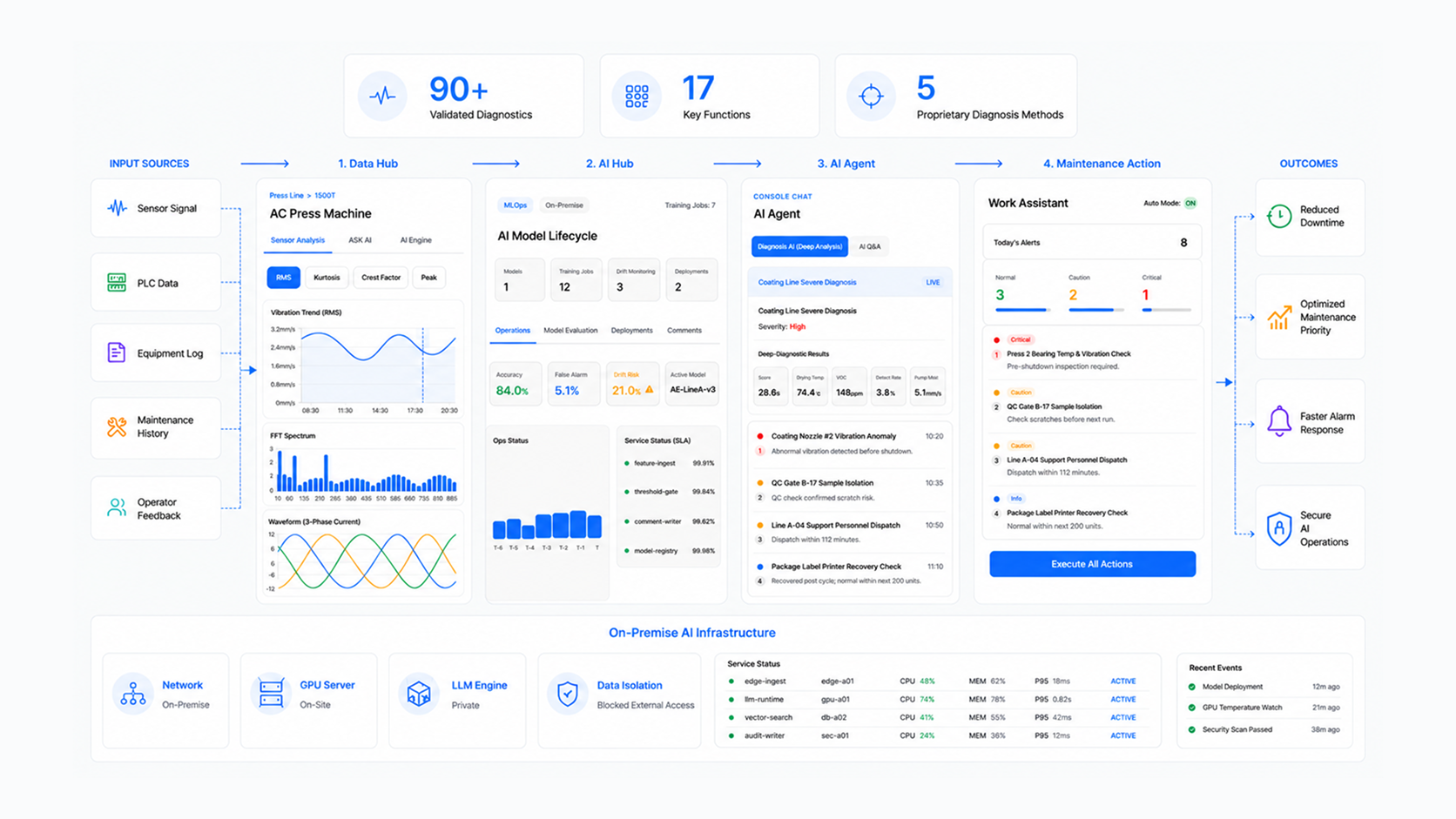Viewport: 1456px width, 819px height.
Task: Click the edge-ingest green status dot
Action: [731, 681]
